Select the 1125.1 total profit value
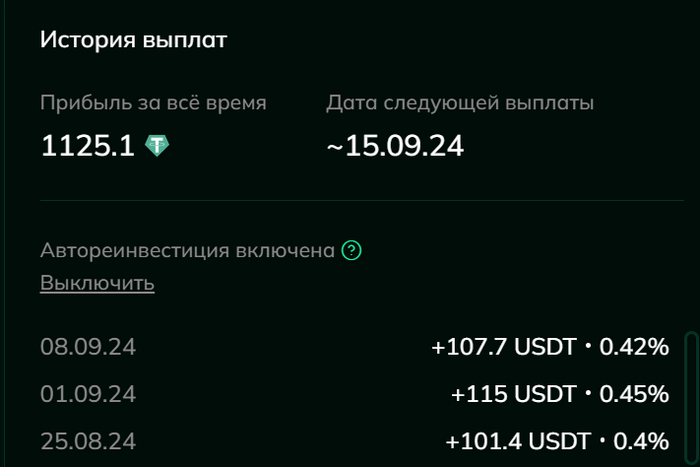700x467 pixels. [87, 146]
